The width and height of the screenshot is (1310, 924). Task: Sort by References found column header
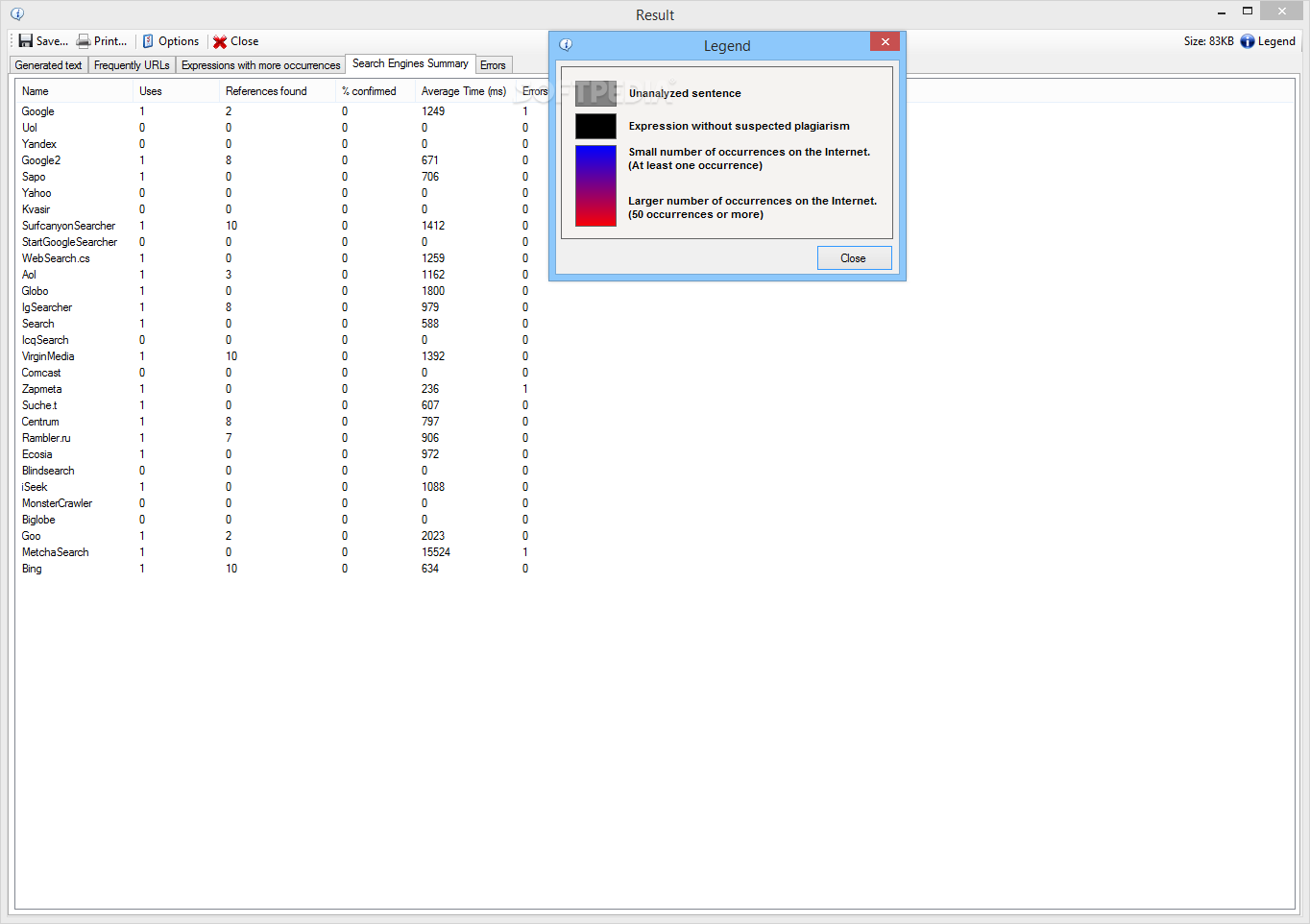[x=279, y=91]
